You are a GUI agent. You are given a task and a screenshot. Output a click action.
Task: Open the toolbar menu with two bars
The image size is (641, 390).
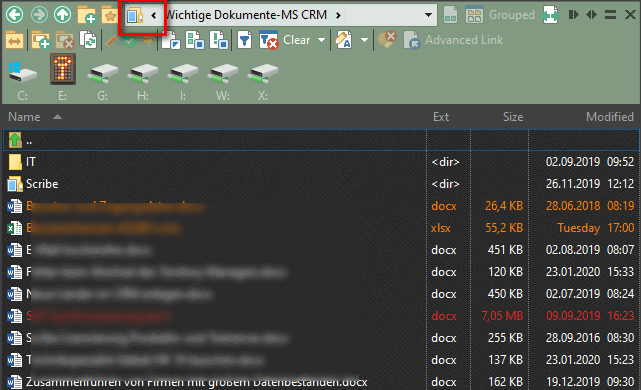pyautogui.click(x=610, y=15)
